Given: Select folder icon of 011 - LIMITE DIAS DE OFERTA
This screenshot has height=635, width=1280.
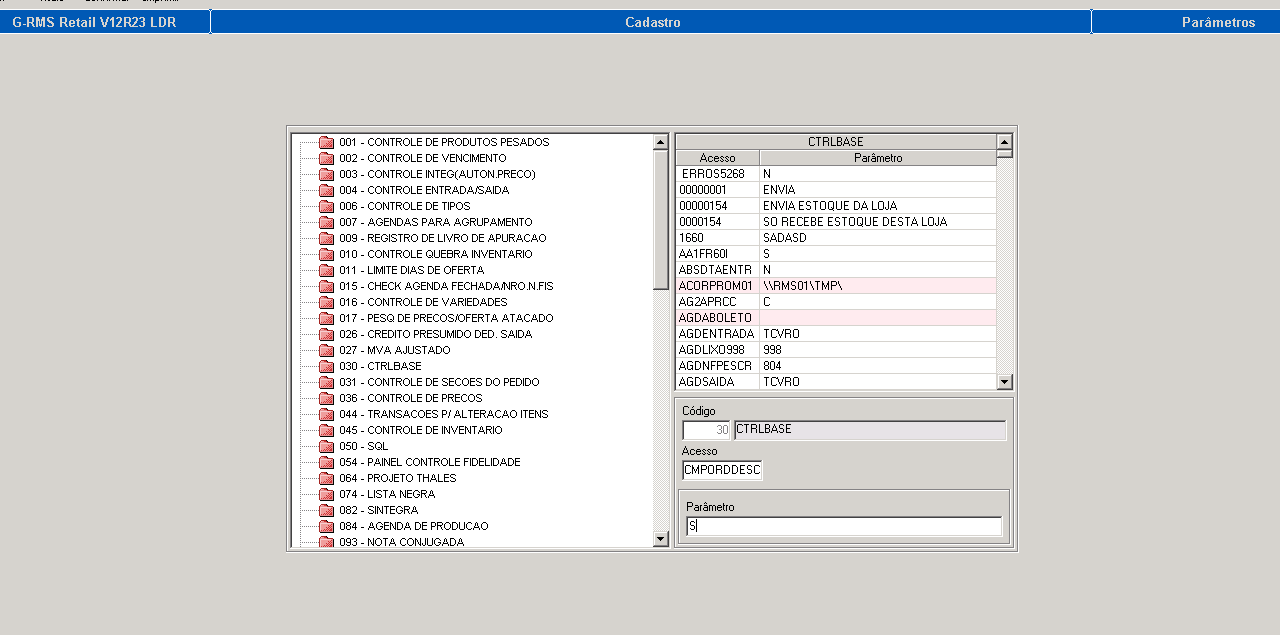Looking at the screenshot, I should (326, 270).
